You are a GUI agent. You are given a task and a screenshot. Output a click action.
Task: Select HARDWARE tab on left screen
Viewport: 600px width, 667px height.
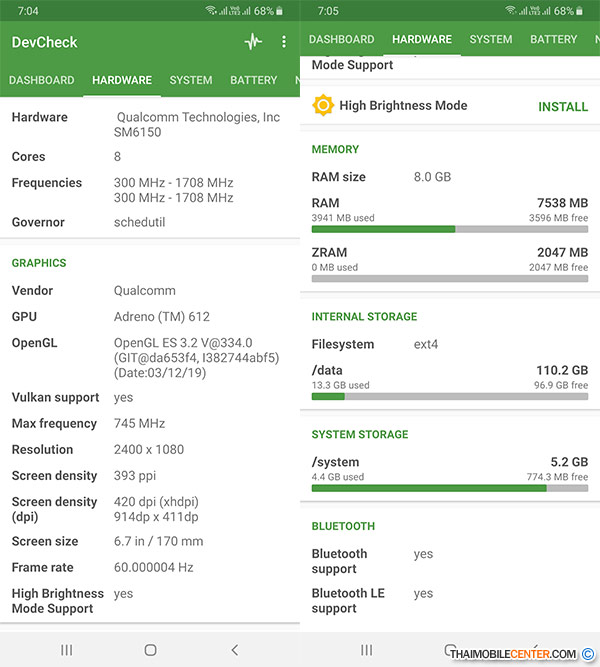tap(122, 80)
